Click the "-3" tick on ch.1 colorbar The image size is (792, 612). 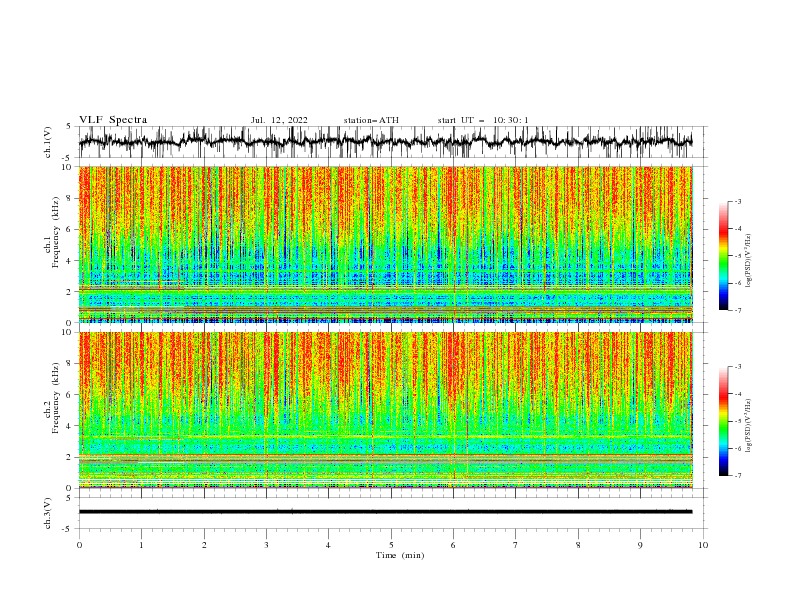click(738, 201)
